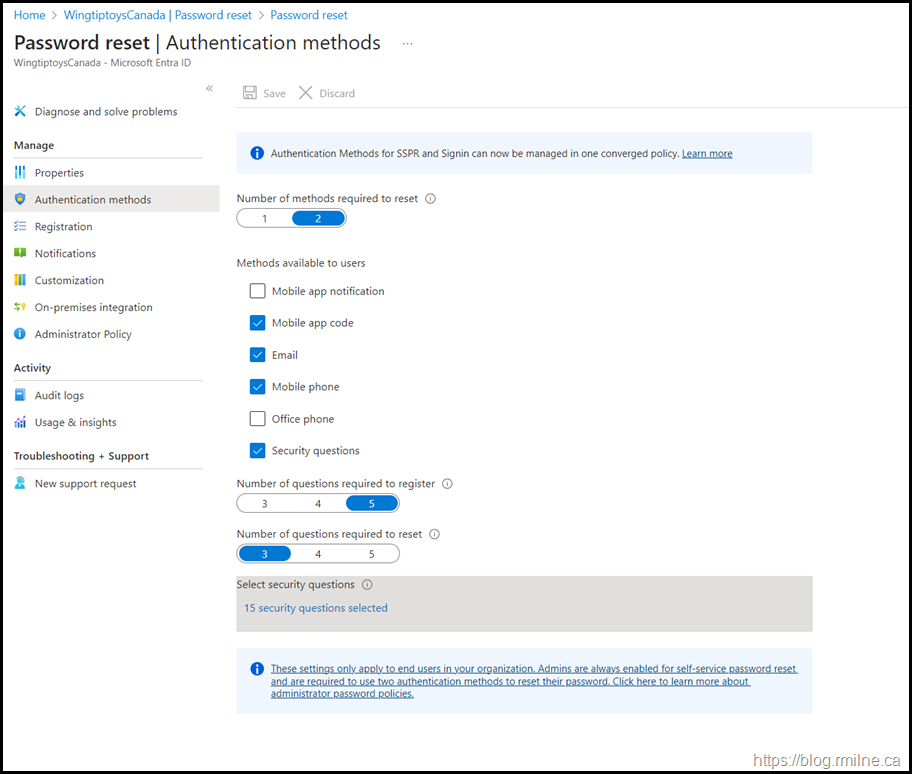This screenshot has height=774, width=912.
Task: Collapse the left navigation pane
Action: (x=209, y=88)
